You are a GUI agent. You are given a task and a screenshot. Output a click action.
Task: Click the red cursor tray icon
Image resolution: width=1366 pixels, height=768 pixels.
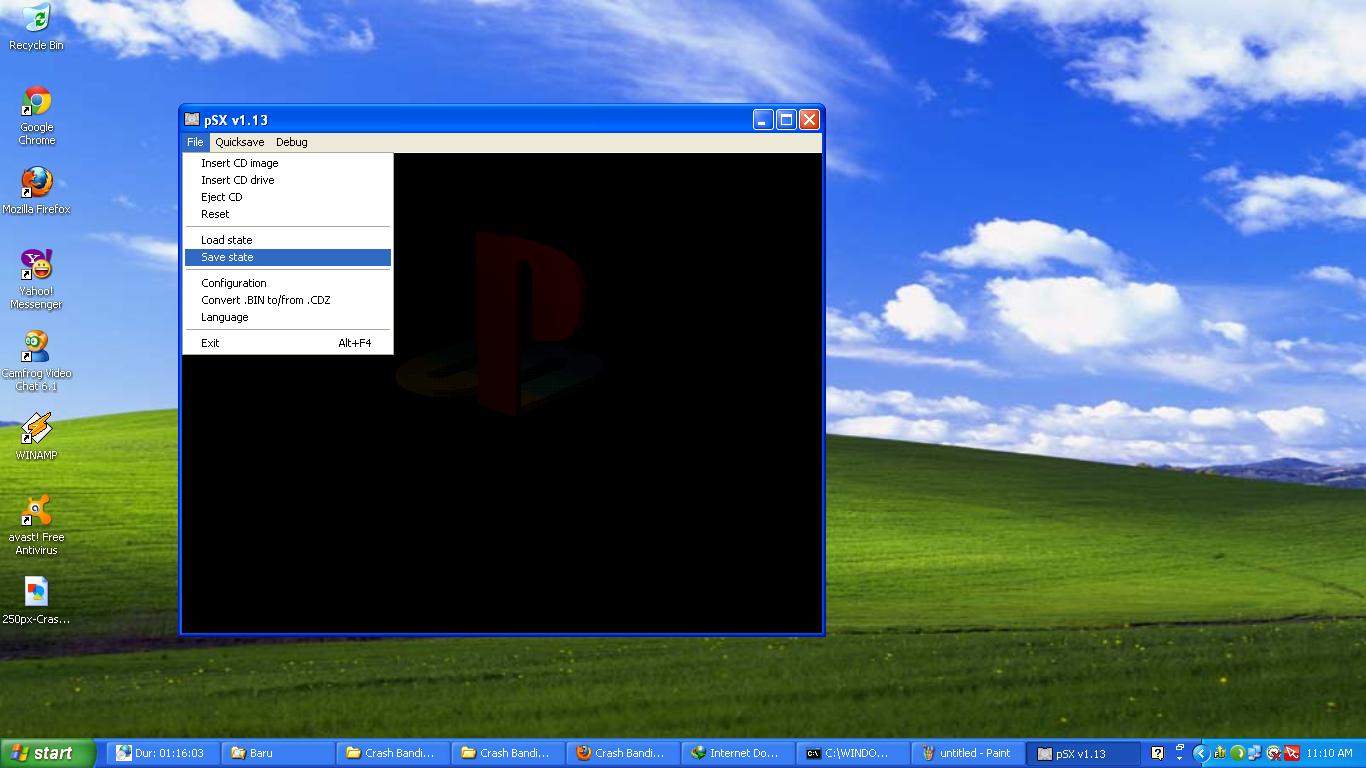point(1292,753)
